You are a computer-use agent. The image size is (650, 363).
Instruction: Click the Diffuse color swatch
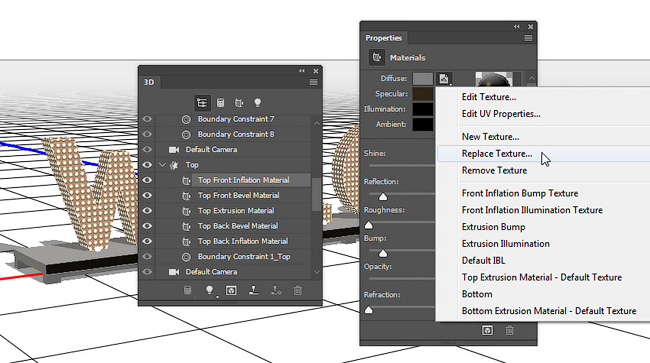point(423,79)
